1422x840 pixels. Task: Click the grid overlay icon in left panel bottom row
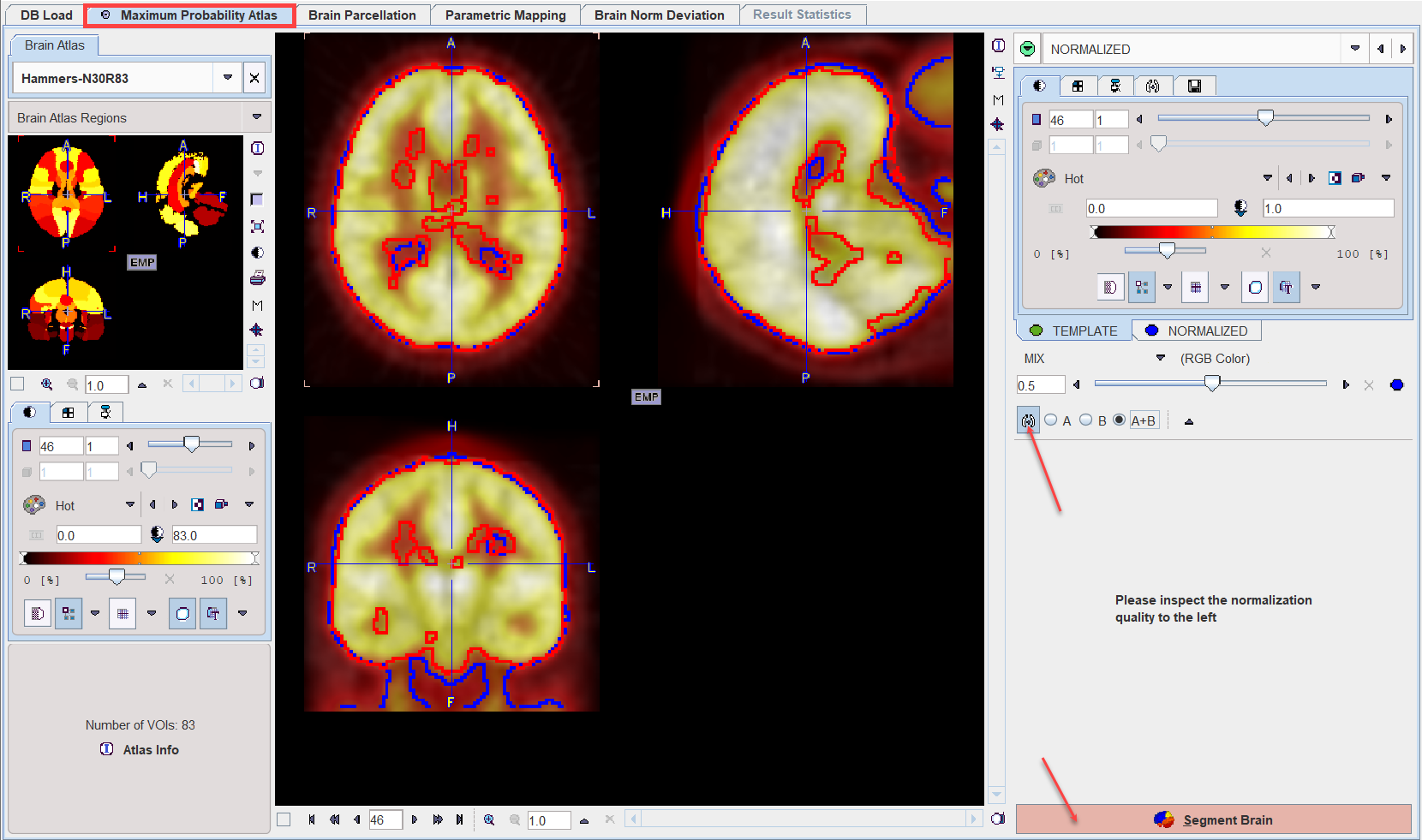pyautogui.click(x=122, y=613)
